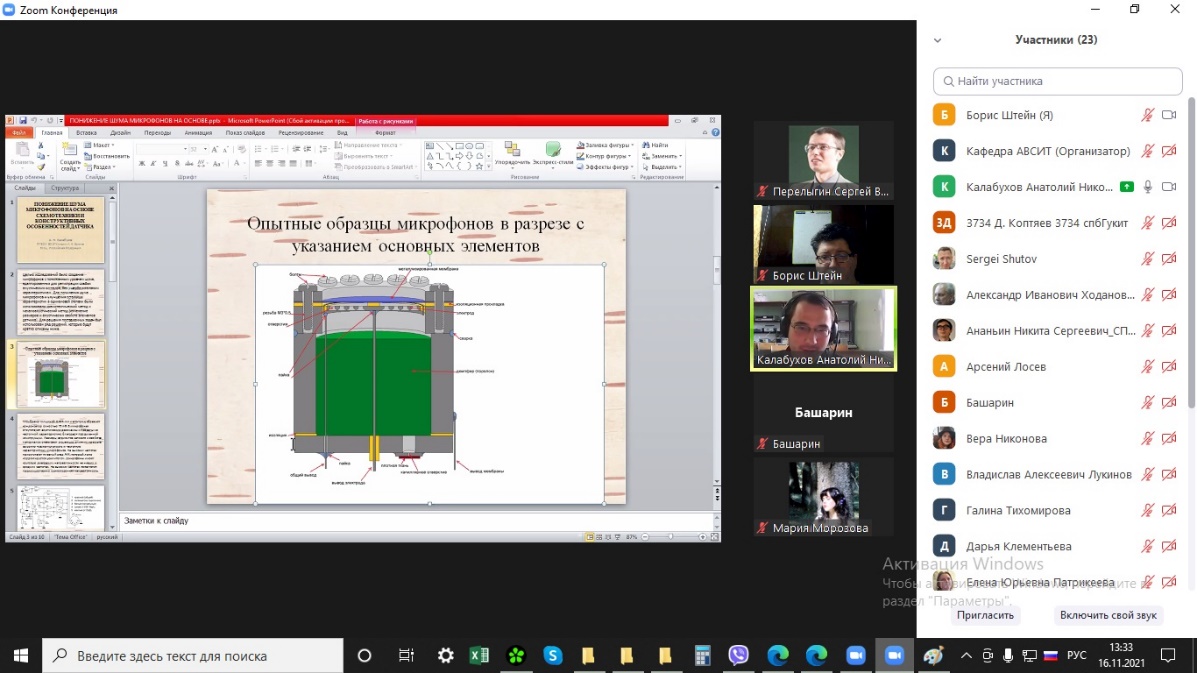Open Skype in the taskbar
This screenshot has height=673, width=1197.
tap(553, 656)
